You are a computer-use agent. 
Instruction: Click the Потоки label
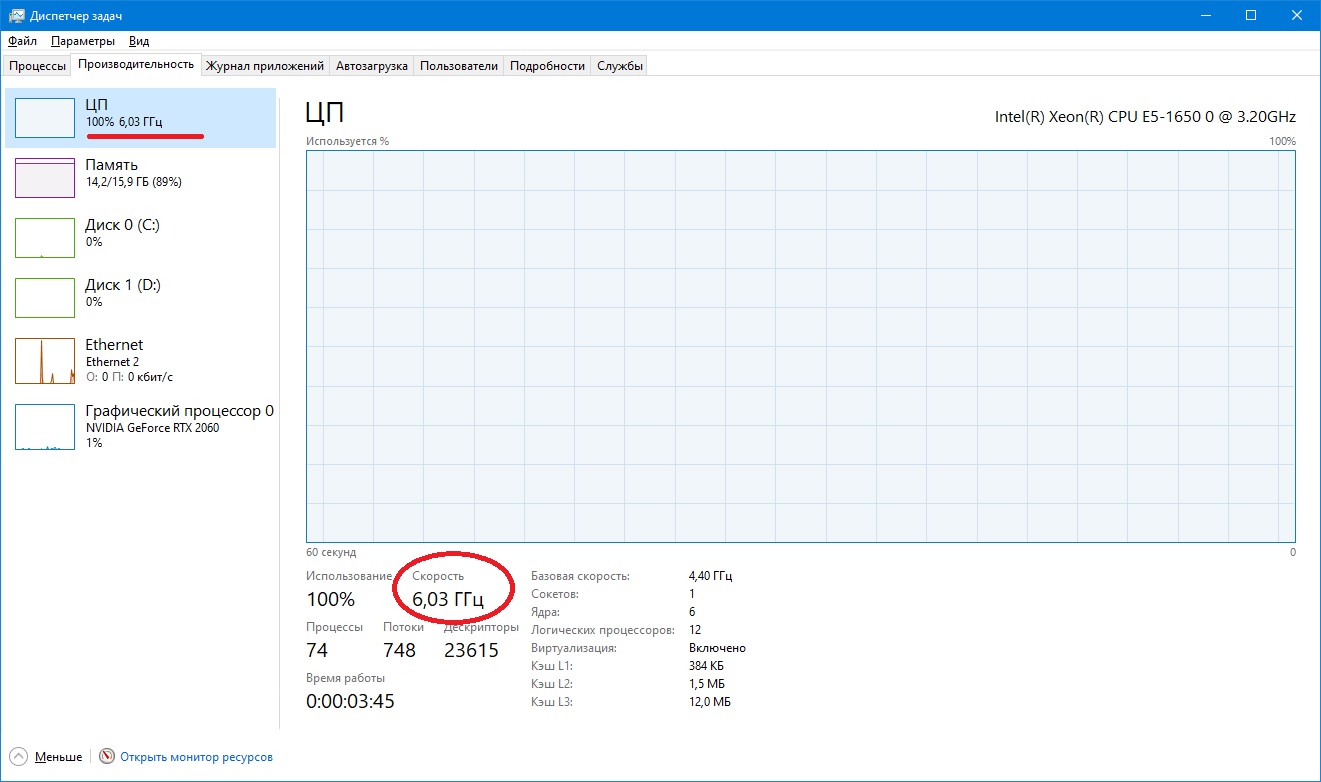click(403, 627)
